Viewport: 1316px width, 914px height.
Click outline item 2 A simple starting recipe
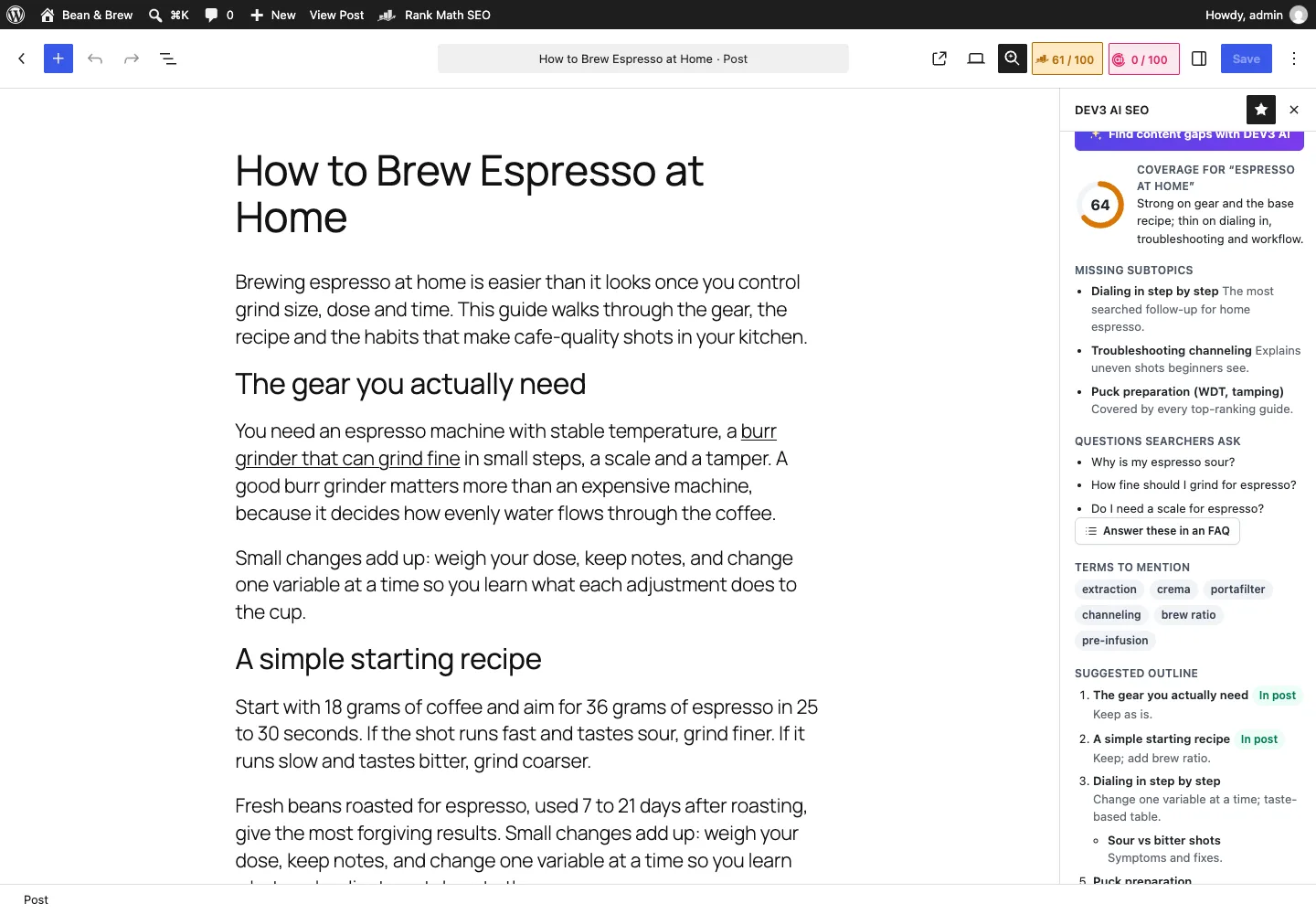coord(1162,739)
